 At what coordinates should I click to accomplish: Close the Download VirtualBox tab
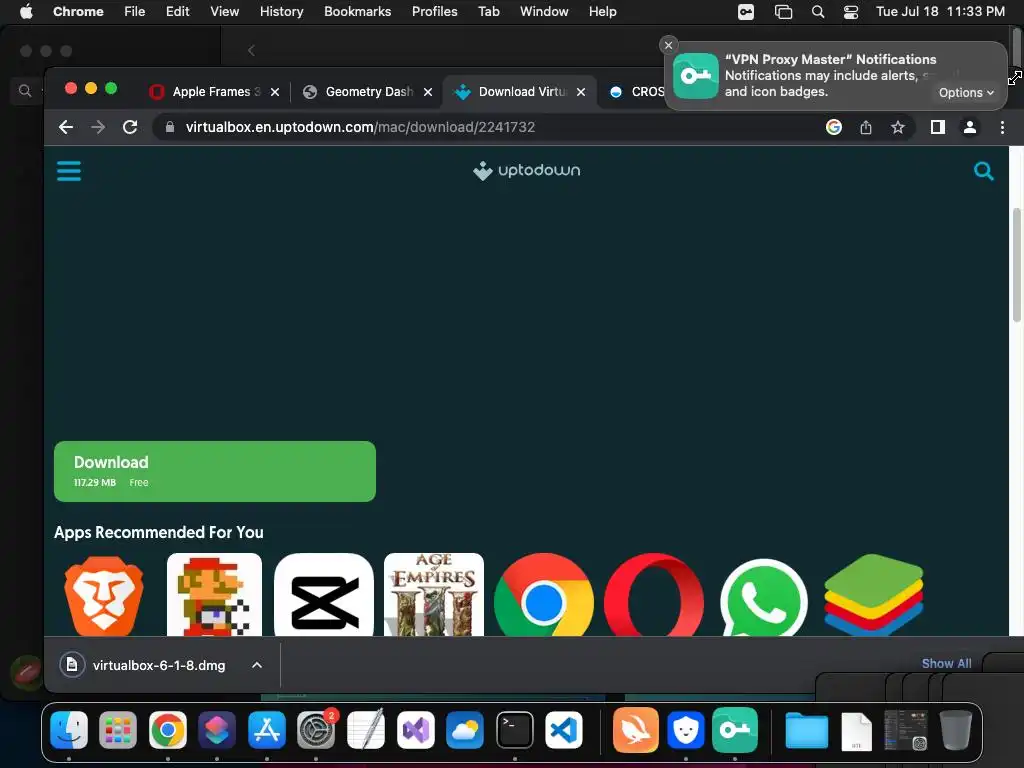581,92
